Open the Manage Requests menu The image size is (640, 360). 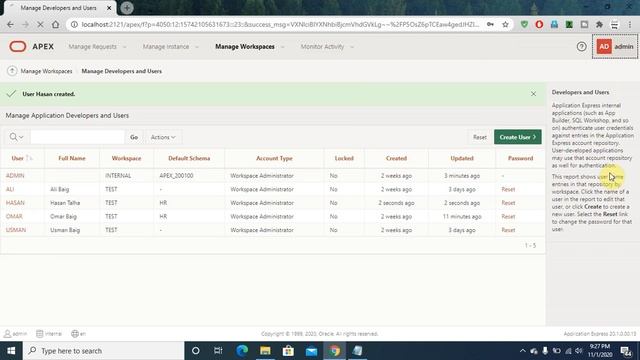tap(97, 47)
